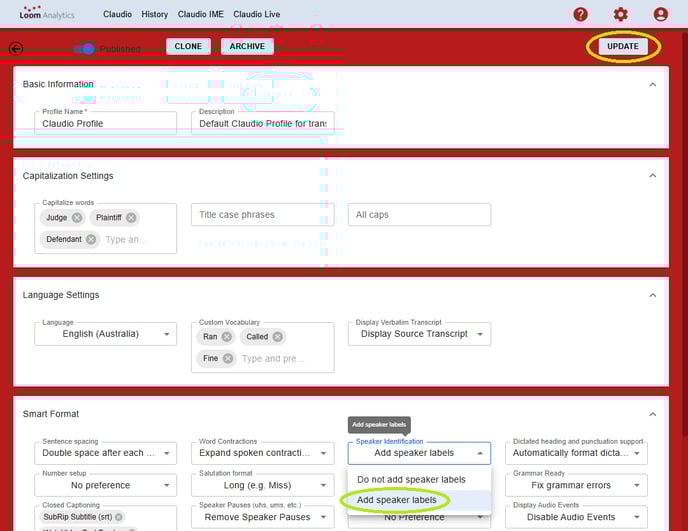Image resolution: width=688 pixels, height=531 pixels.
Task: Remove the Plaintiff chip
Action: coord(131,218)
